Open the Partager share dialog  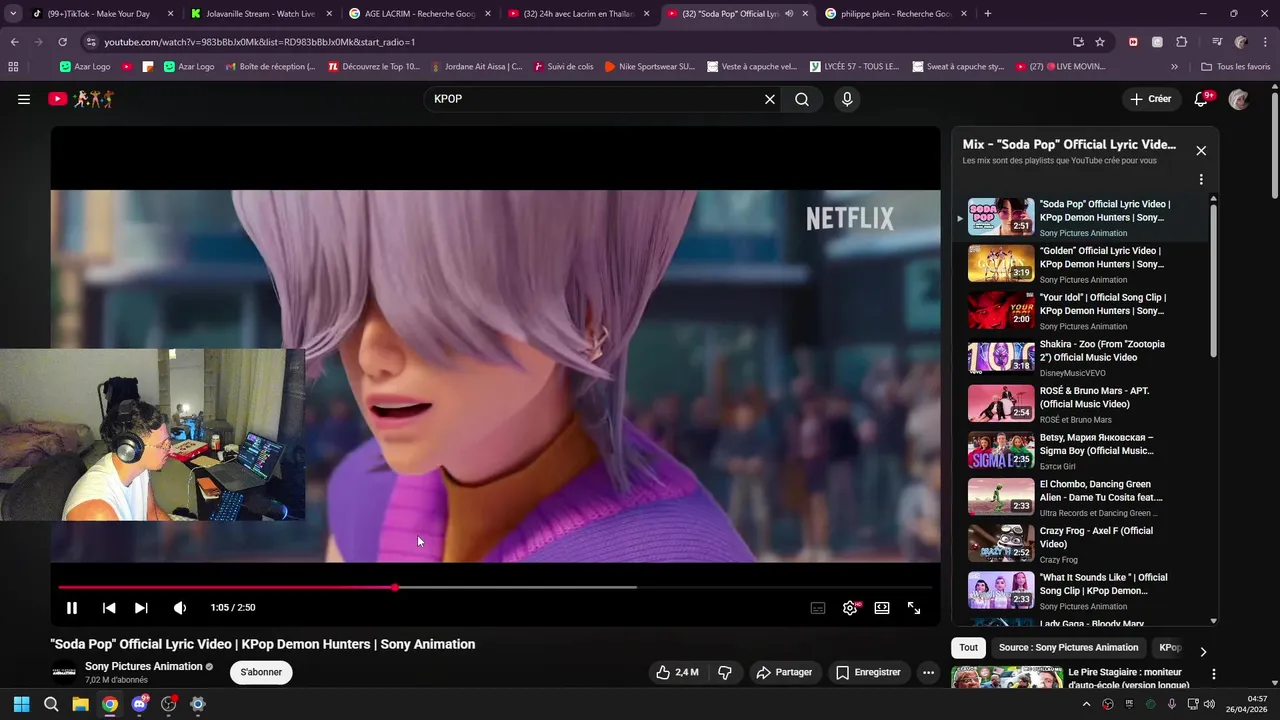(784, 672)
